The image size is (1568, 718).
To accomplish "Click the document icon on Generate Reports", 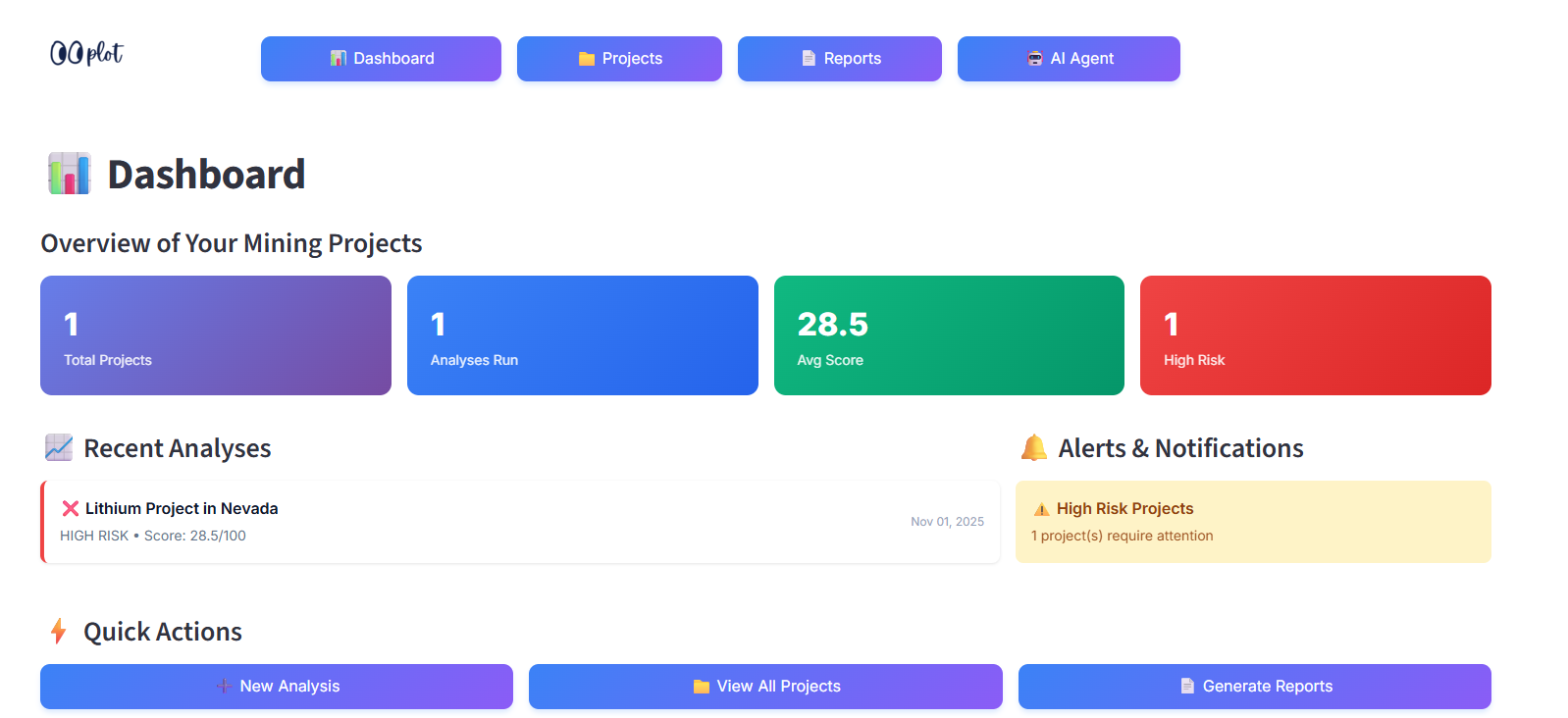I will (x=1187, y=687).
